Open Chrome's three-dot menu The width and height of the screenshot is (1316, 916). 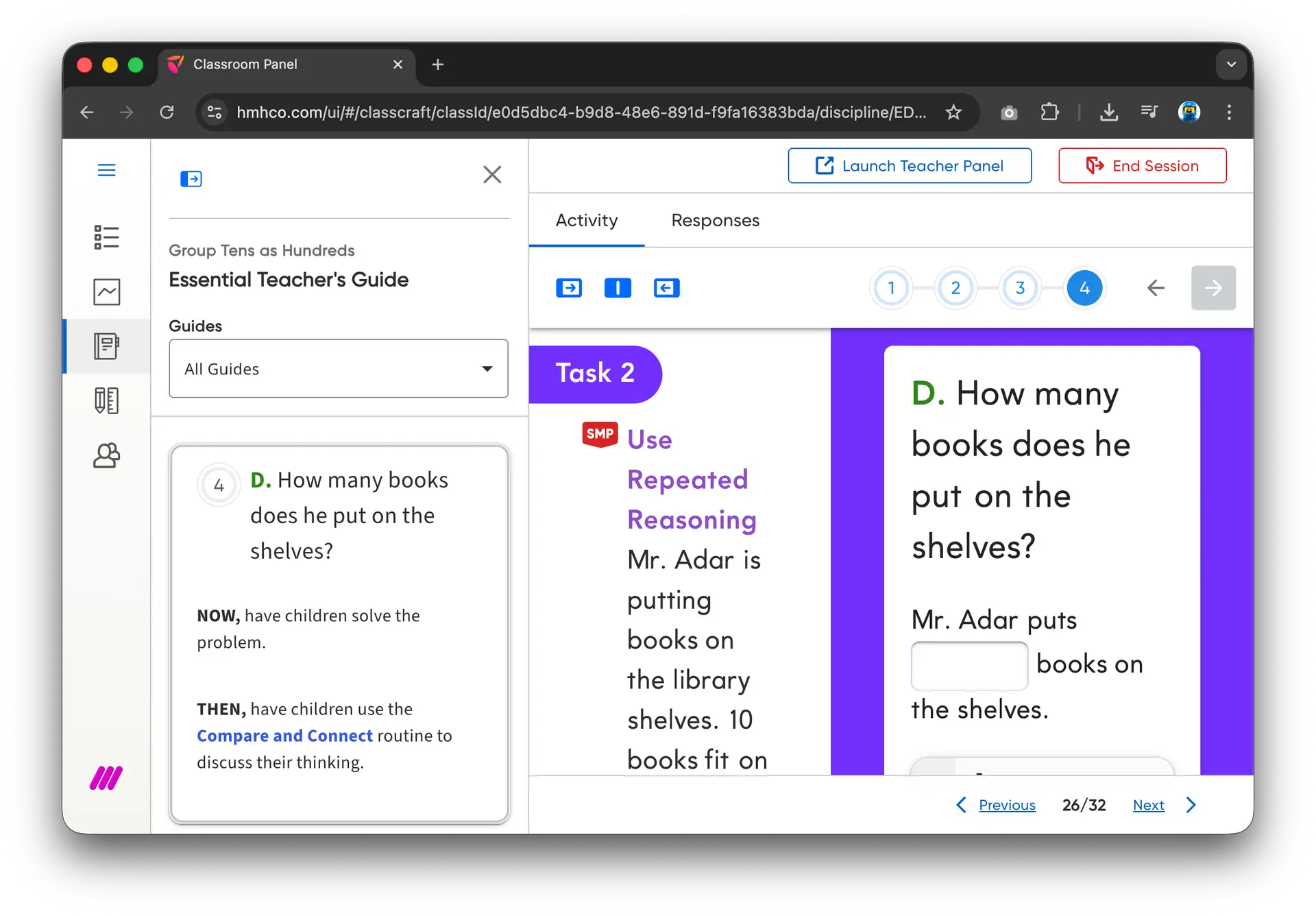1228,112
